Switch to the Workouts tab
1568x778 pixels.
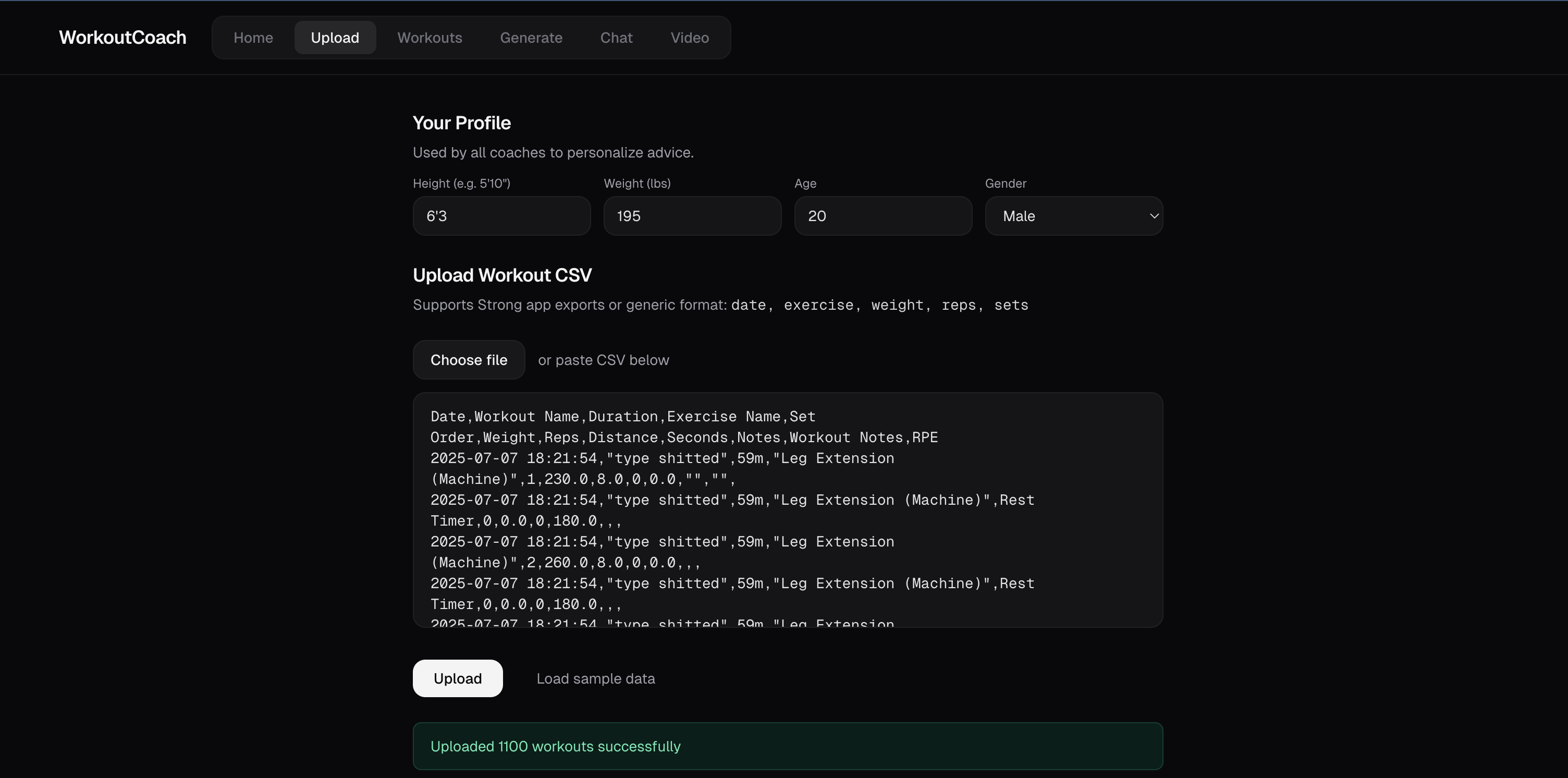pos(430,38)
